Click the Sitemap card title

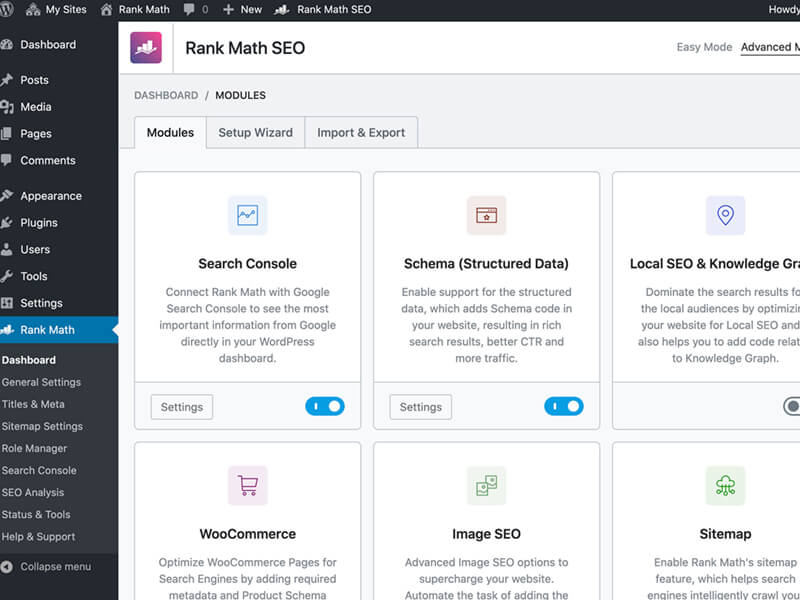tap(725, 534)
